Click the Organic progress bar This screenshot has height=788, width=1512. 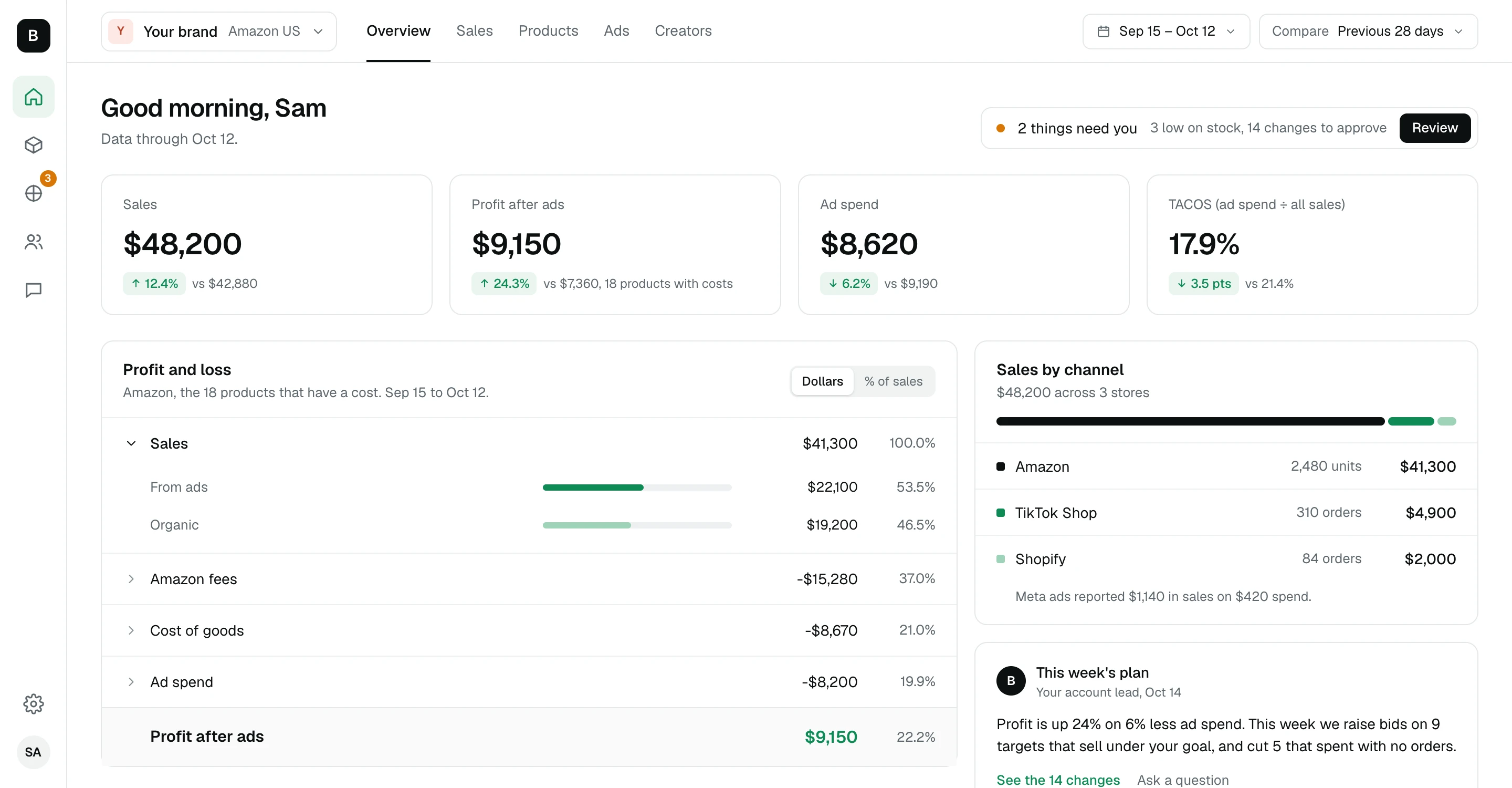637,525
